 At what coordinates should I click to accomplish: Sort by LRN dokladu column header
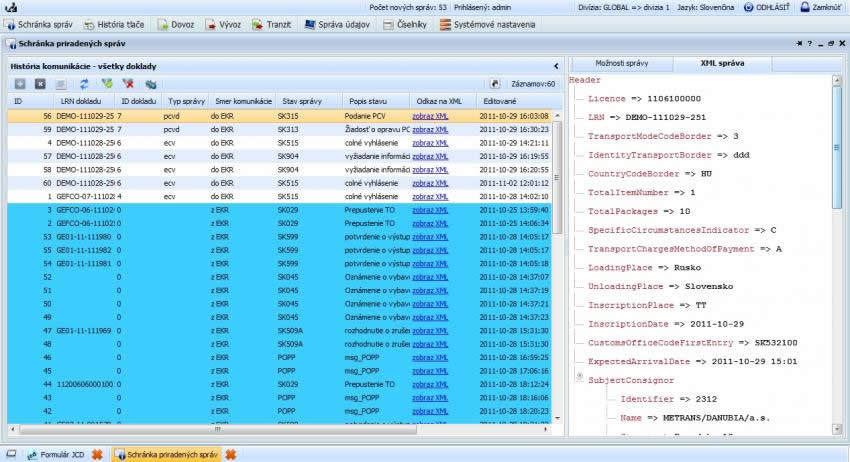pyautogui.click(x=84, y=101)
